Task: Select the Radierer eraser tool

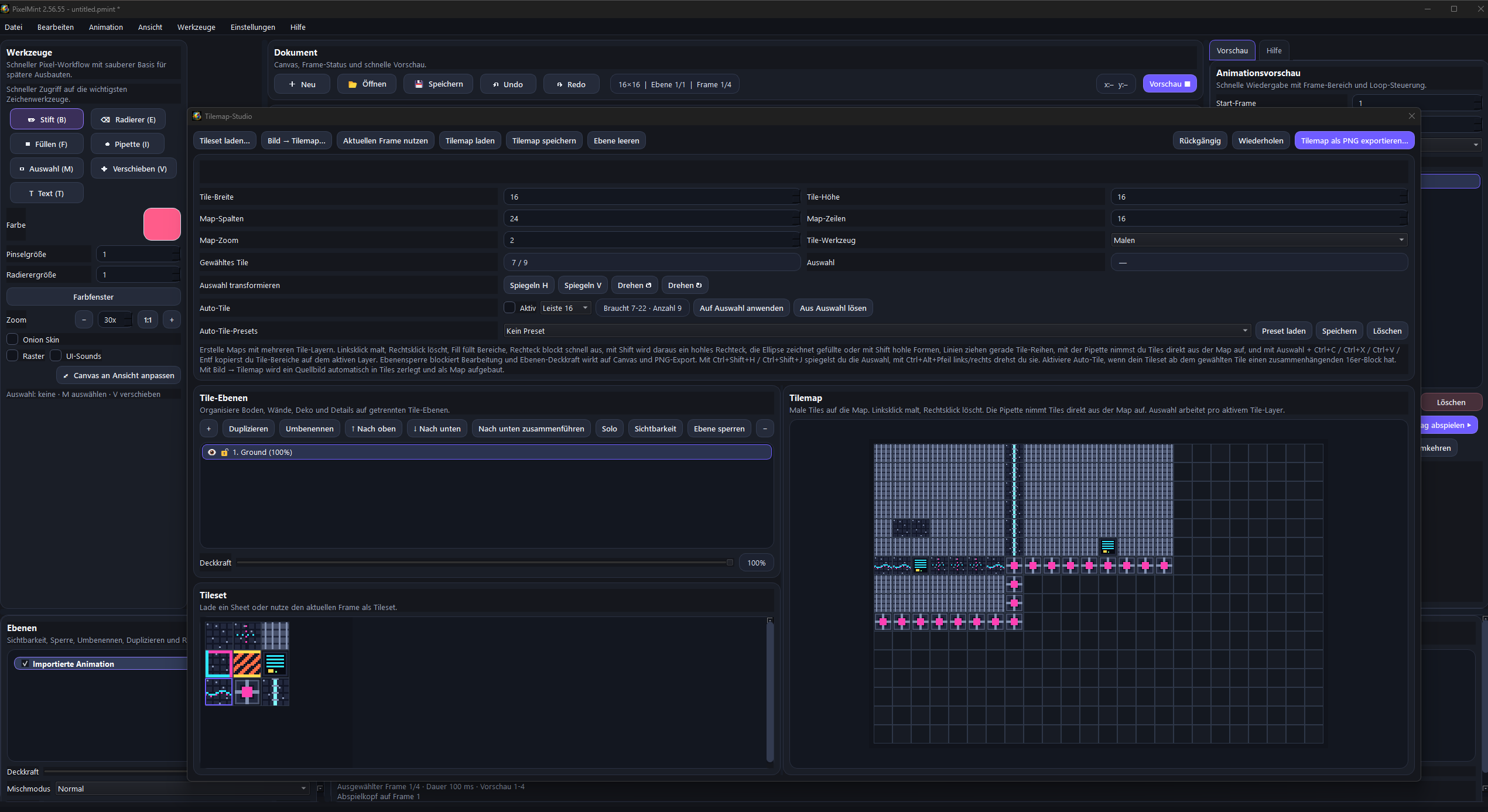Action: [x=128, y=119]
